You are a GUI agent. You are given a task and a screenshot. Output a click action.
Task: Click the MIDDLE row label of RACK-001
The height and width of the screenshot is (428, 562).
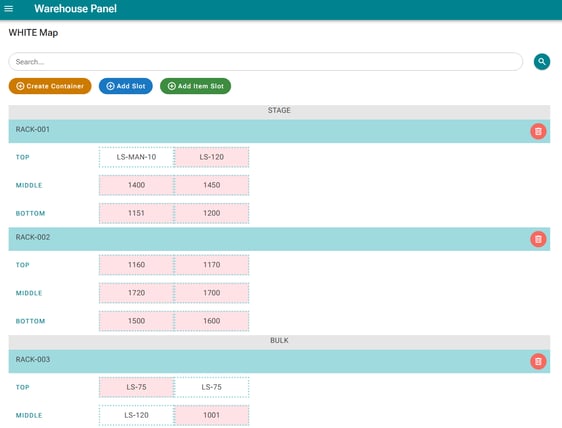tap(29, 185)
